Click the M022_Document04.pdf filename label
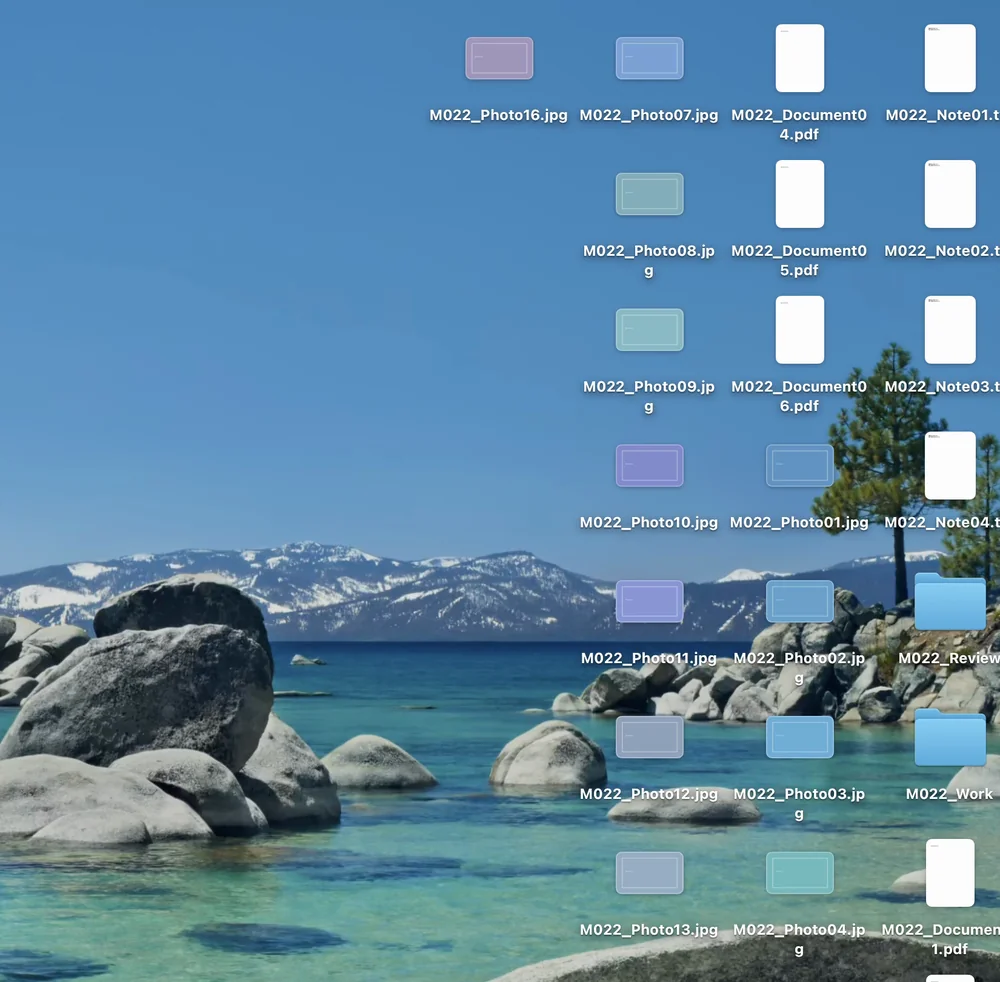Viewport: 1000px width, 982px height. click(799, 125)
